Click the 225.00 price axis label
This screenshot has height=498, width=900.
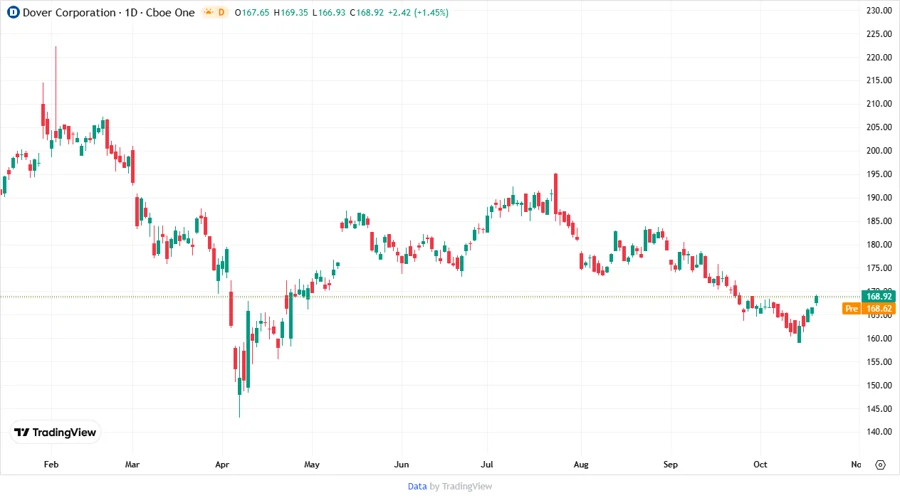[879, 34]
